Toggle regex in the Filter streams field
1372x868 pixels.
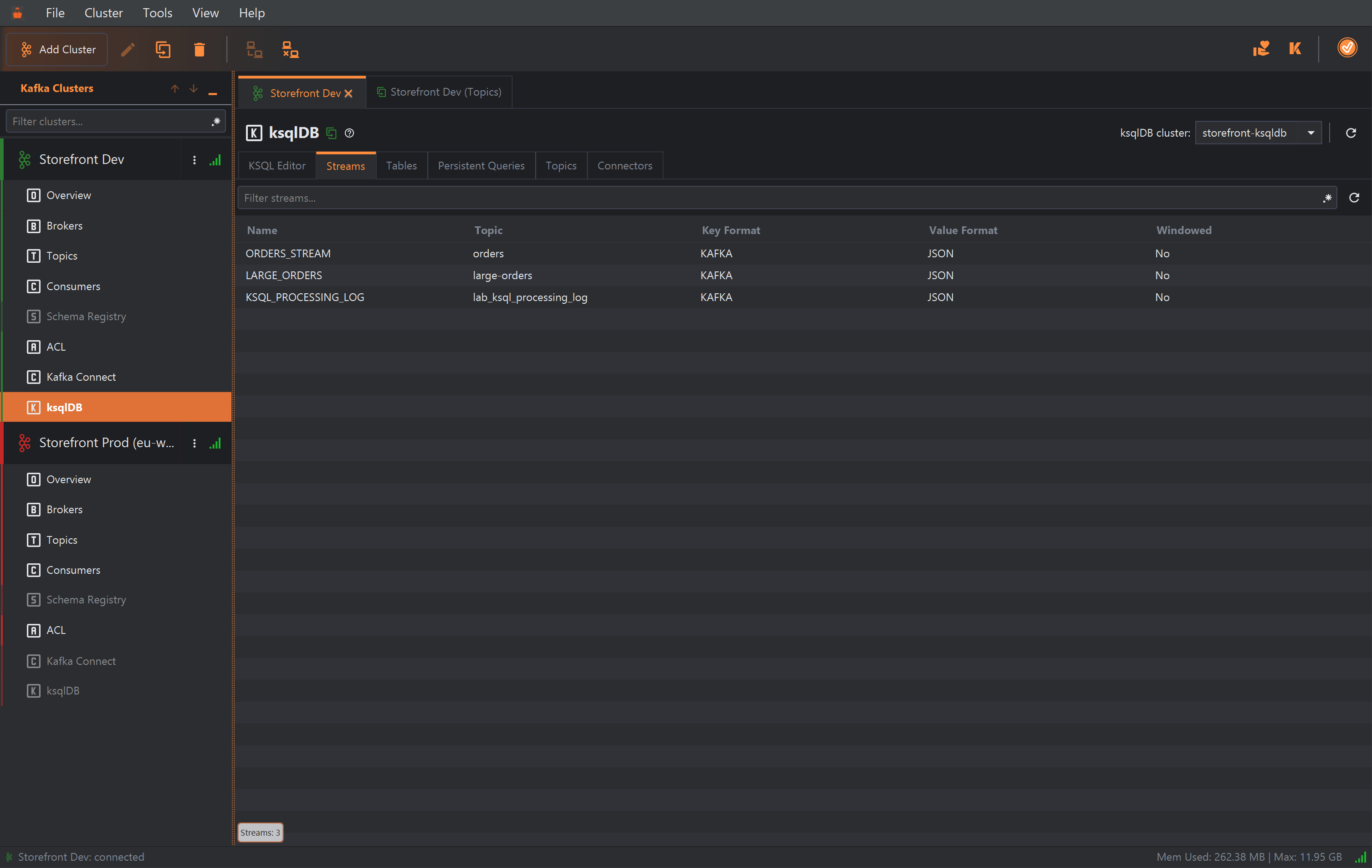point(1327,198)
